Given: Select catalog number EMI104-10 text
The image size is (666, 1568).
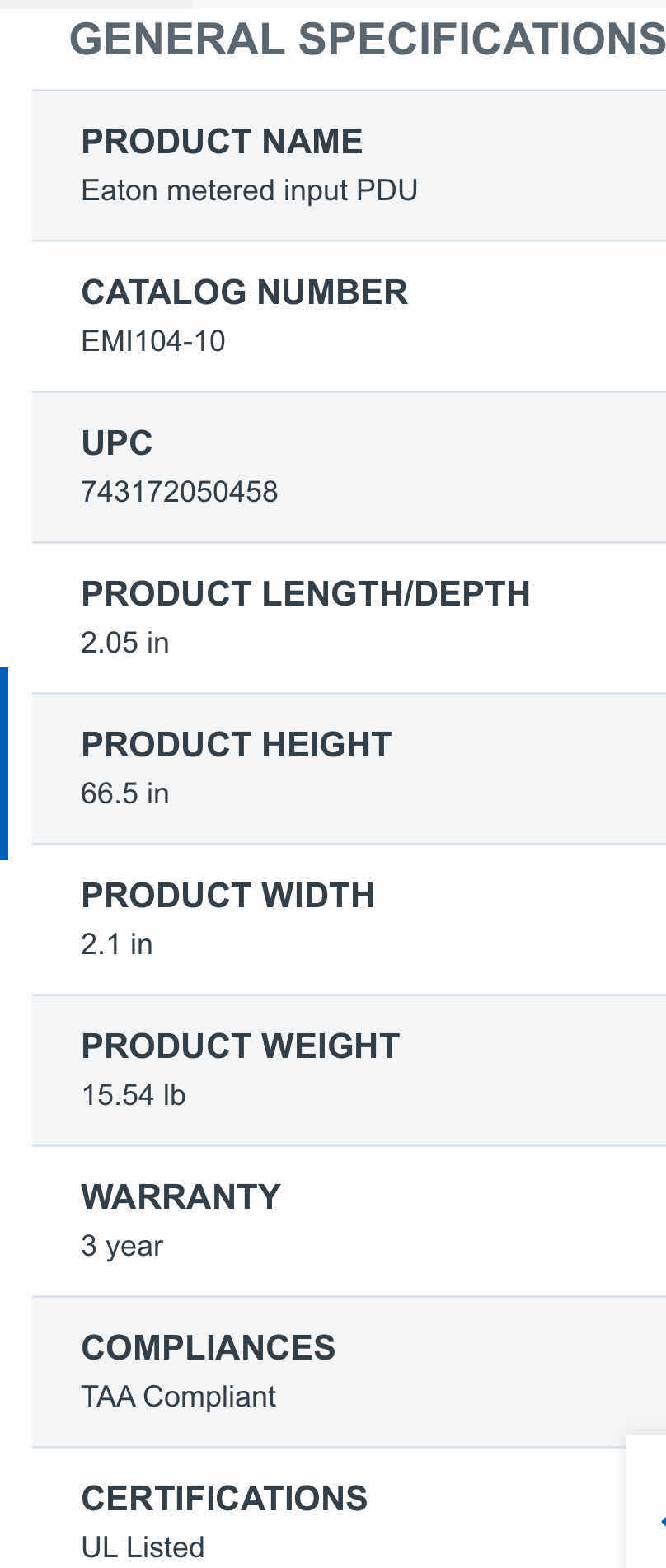Looking at the screenshot, I should [152, 341].
